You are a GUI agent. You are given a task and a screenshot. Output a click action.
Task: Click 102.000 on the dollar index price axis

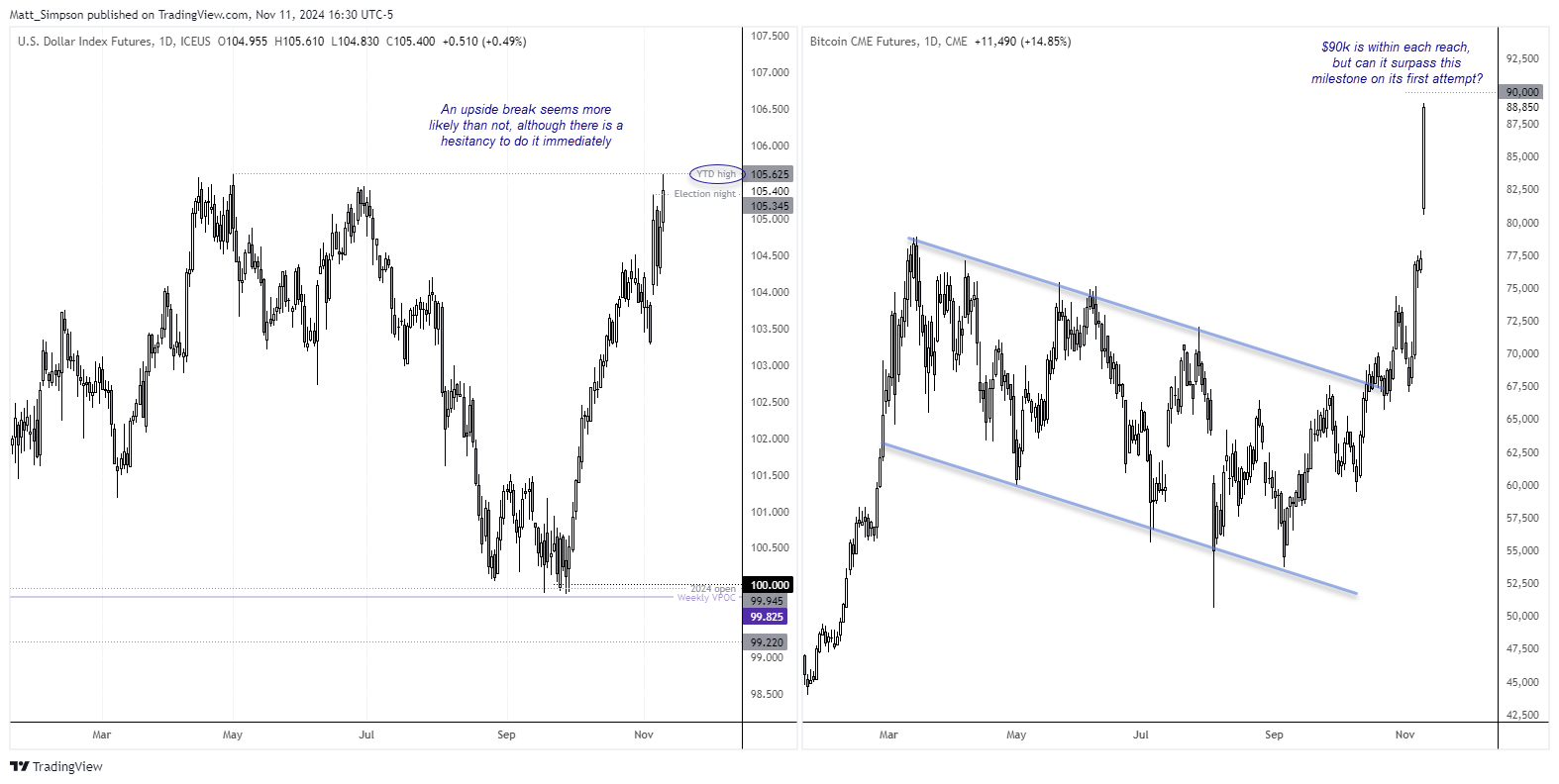(770, 439)
